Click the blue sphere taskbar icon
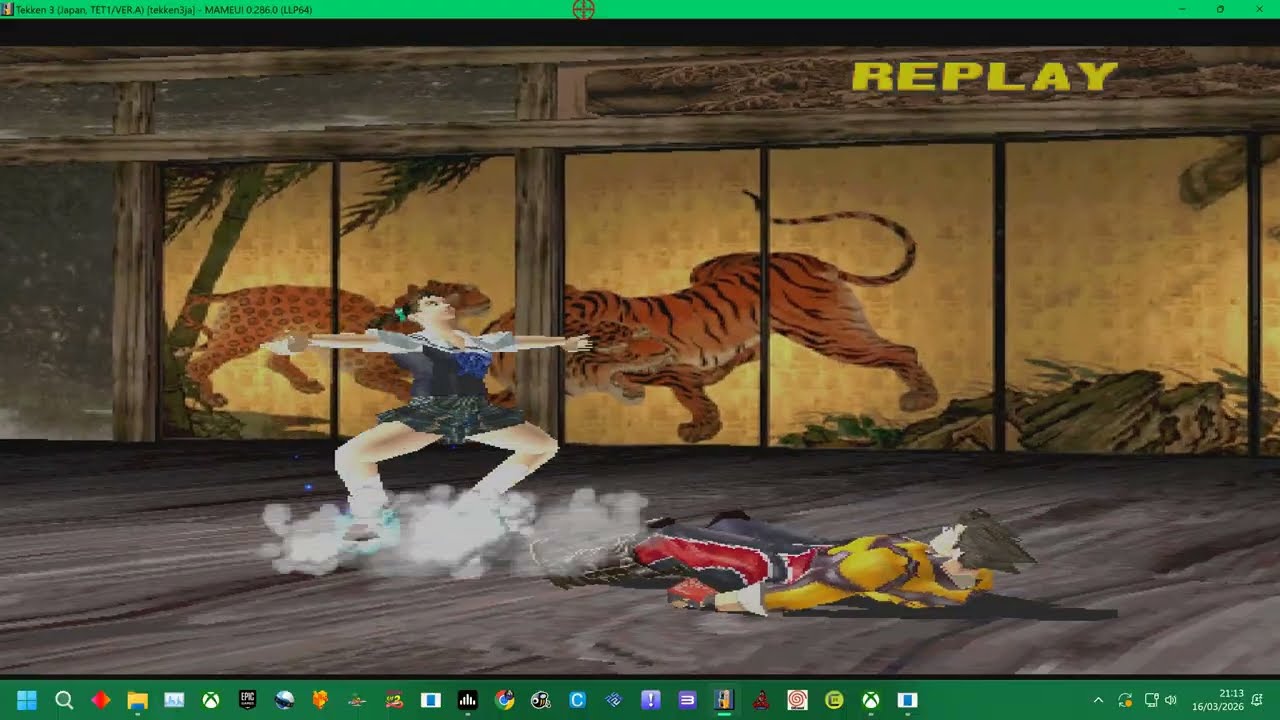This screenshot has height=720, width=1280. click(284, 700)
